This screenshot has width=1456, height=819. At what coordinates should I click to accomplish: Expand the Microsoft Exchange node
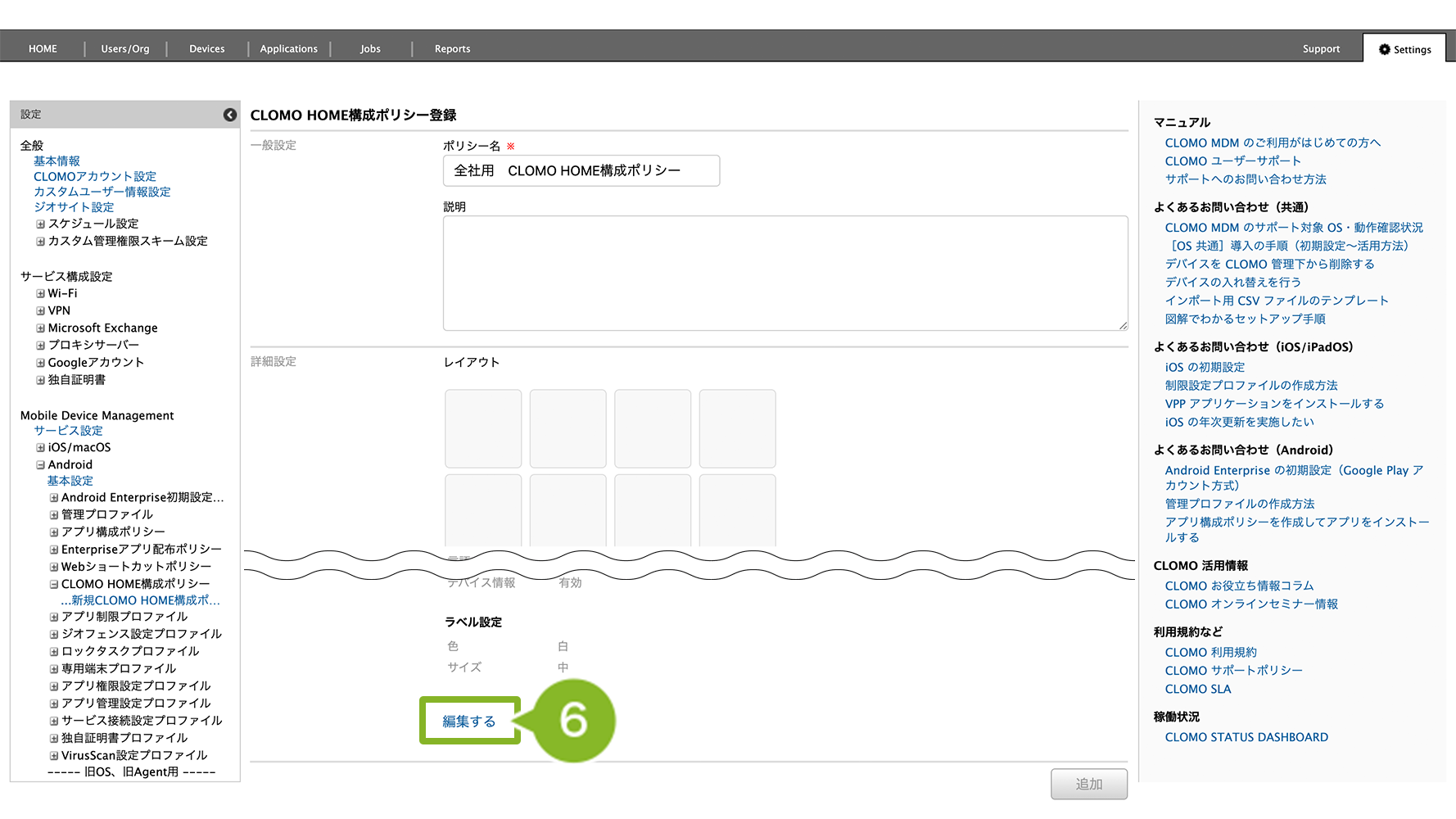click(40, 328)
